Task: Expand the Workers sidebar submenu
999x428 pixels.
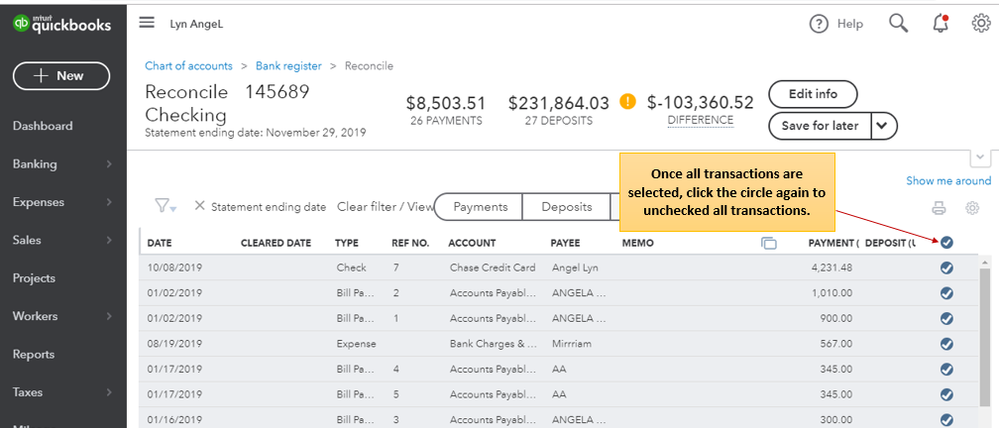Action: coord(109,316)
